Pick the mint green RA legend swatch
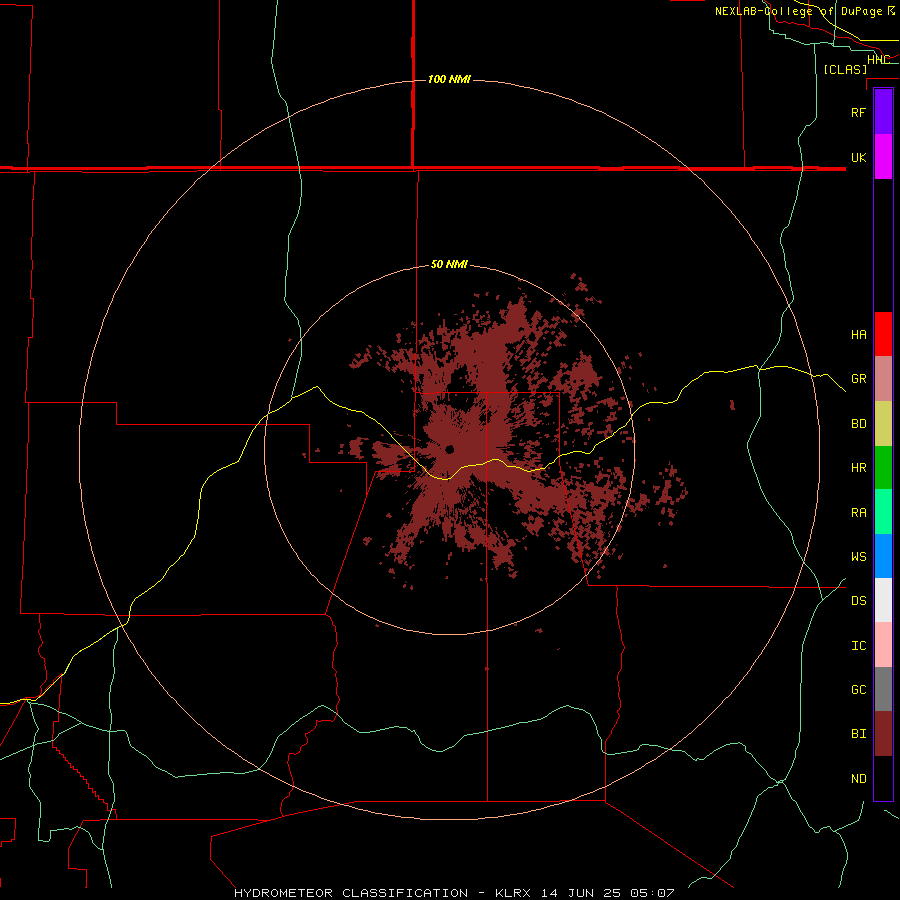Viewport: 900px width, 900px height. tap(883, 512)
